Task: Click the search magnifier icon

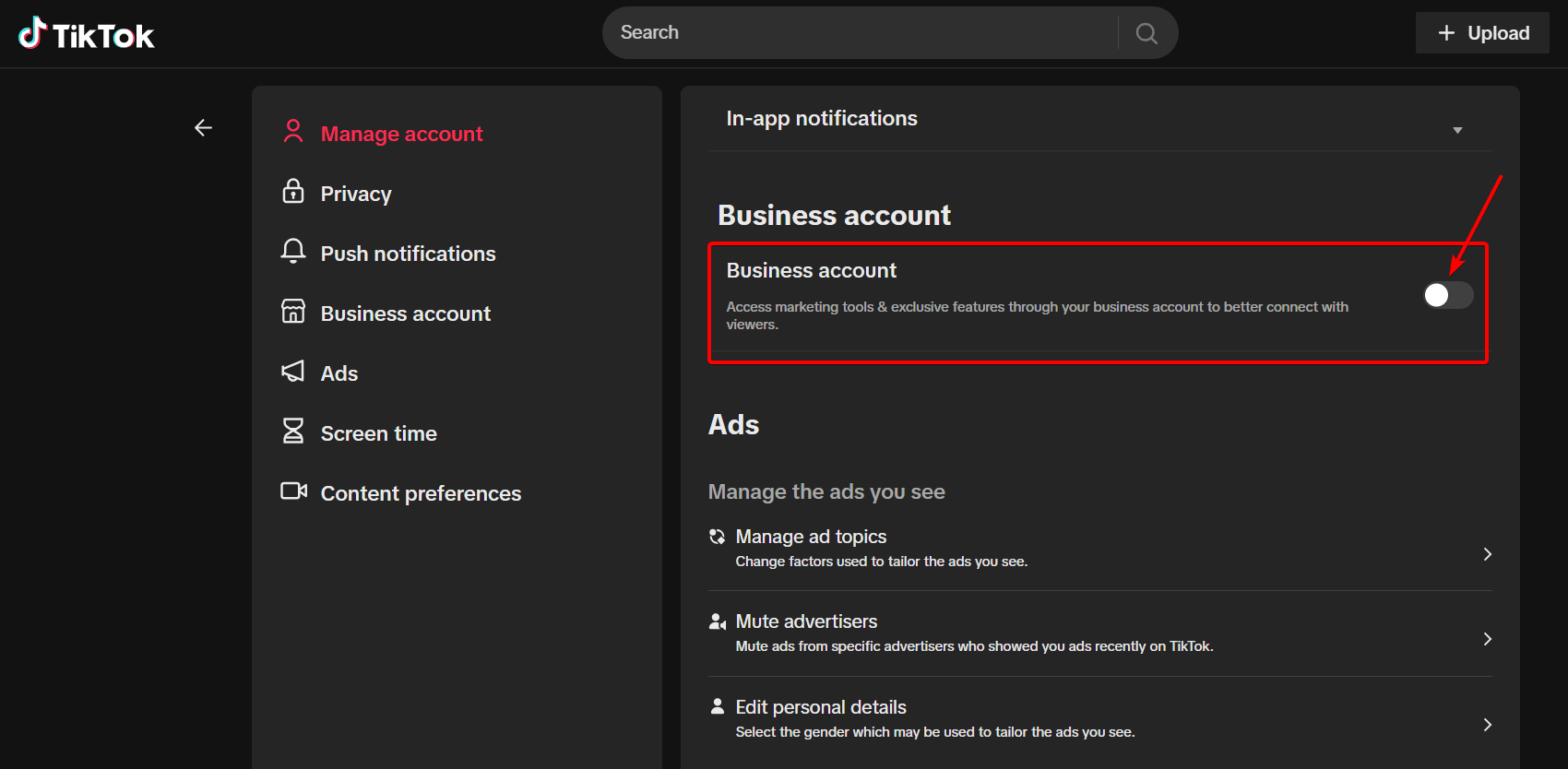Action: tap(1146, 33)
